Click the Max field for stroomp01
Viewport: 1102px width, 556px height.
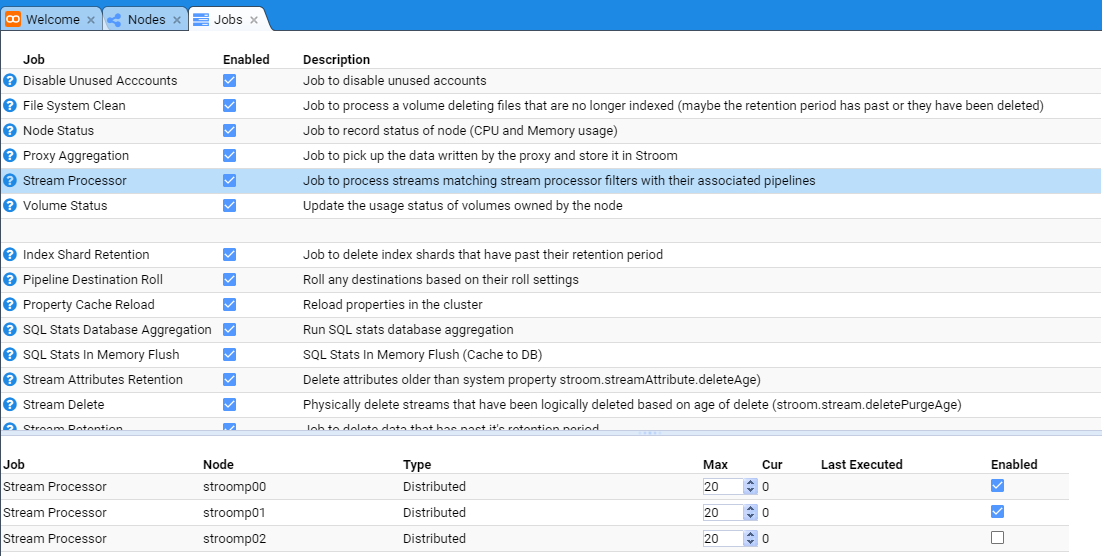722,513
